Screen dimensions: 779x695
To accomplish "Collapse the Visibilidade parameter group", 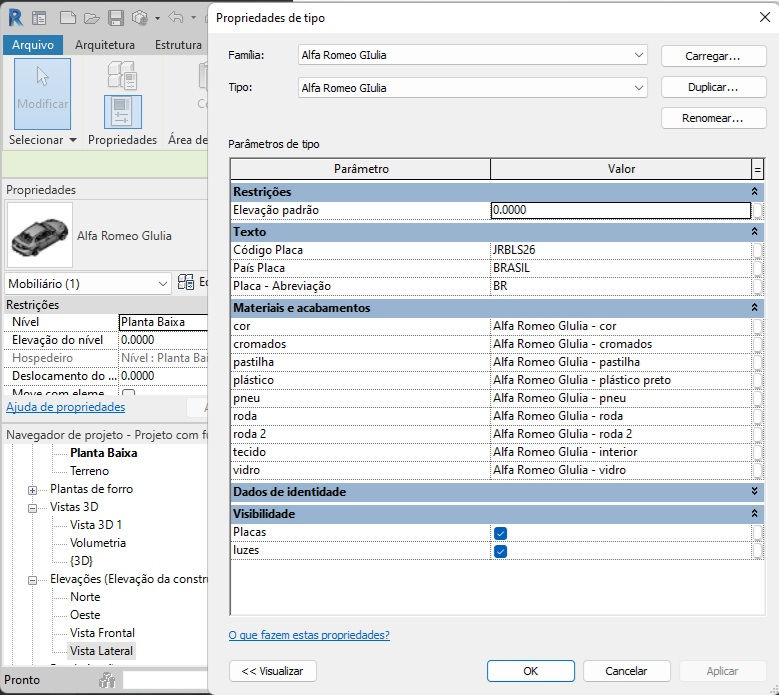I will click(754, 514).
